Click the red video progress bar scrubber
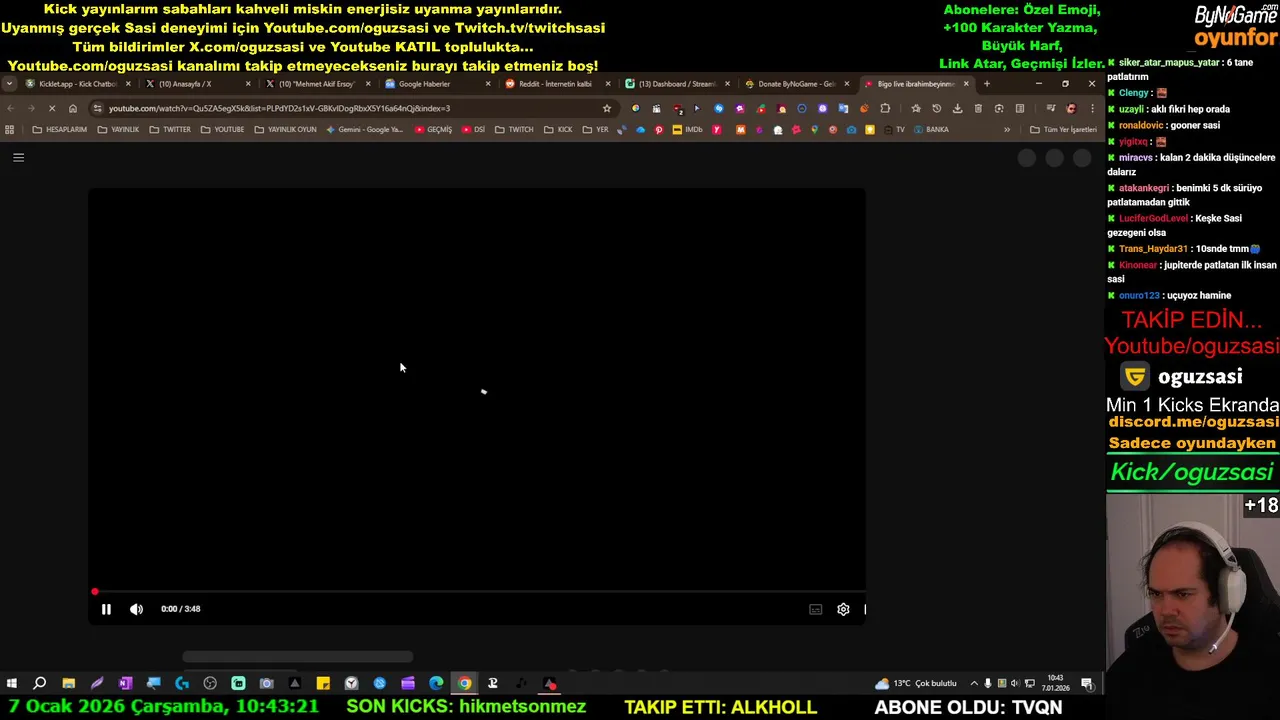1280x720 pixels. (95, 592)
